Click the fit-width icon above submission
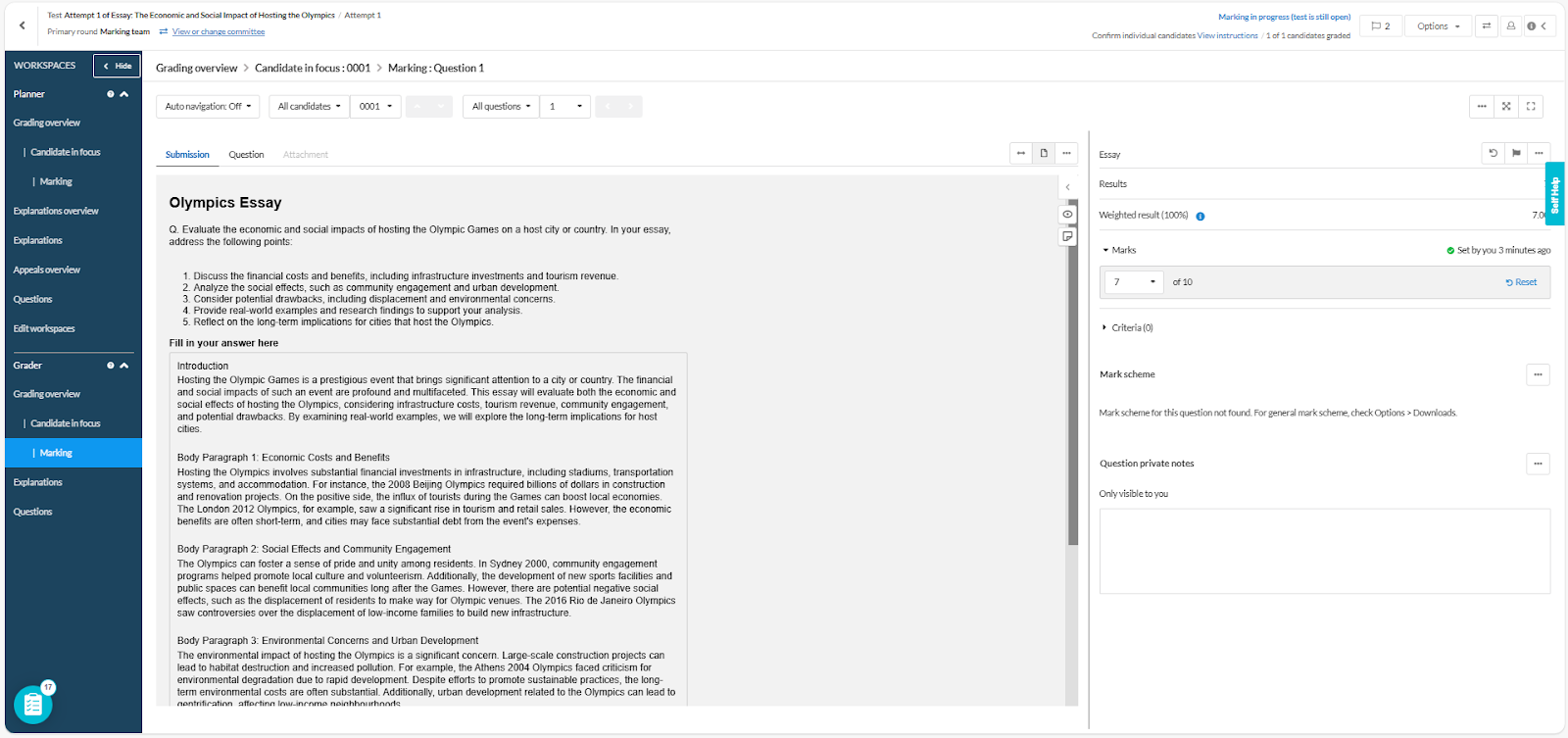This screenshot has height=738, width=1568. (1021, 153)
